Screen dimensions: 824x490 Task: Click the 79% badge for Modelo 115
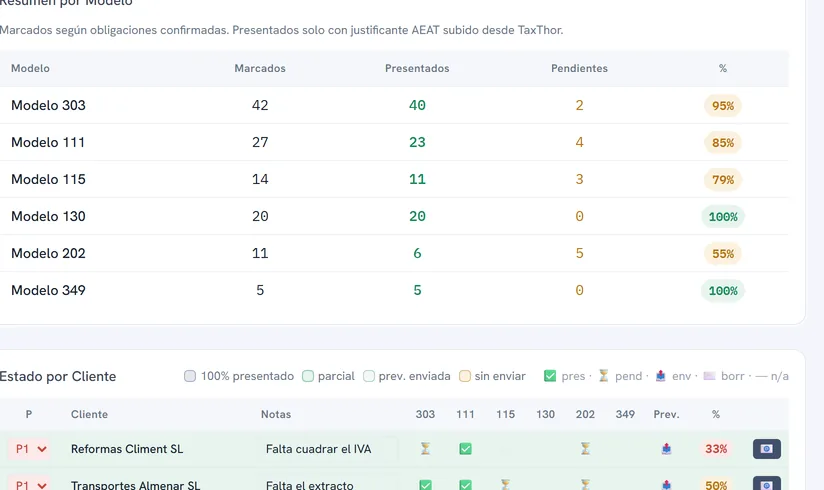(723, 180)
